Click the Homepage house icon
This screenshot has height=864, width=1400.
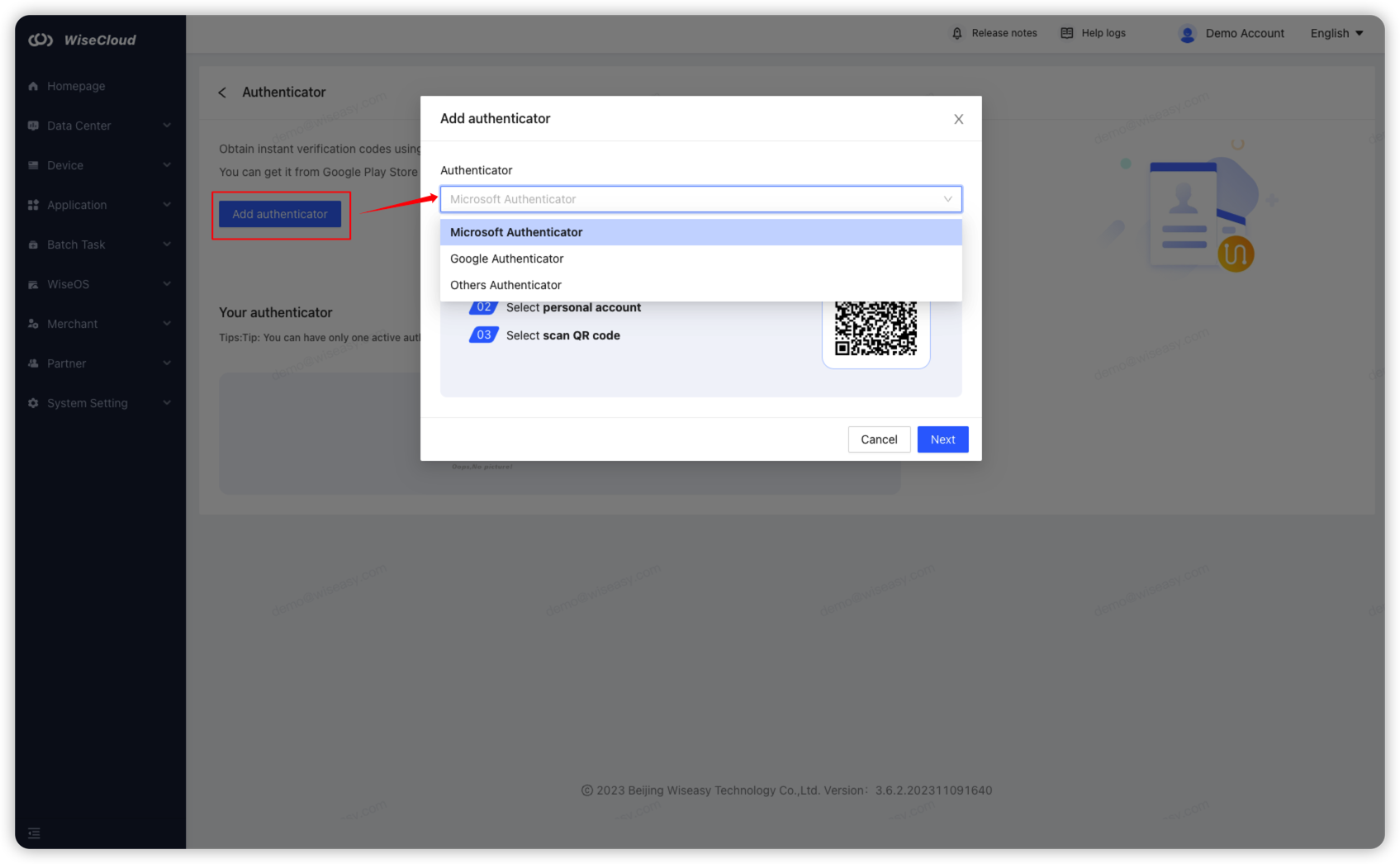pyautogui.click(x=33, y=86)
